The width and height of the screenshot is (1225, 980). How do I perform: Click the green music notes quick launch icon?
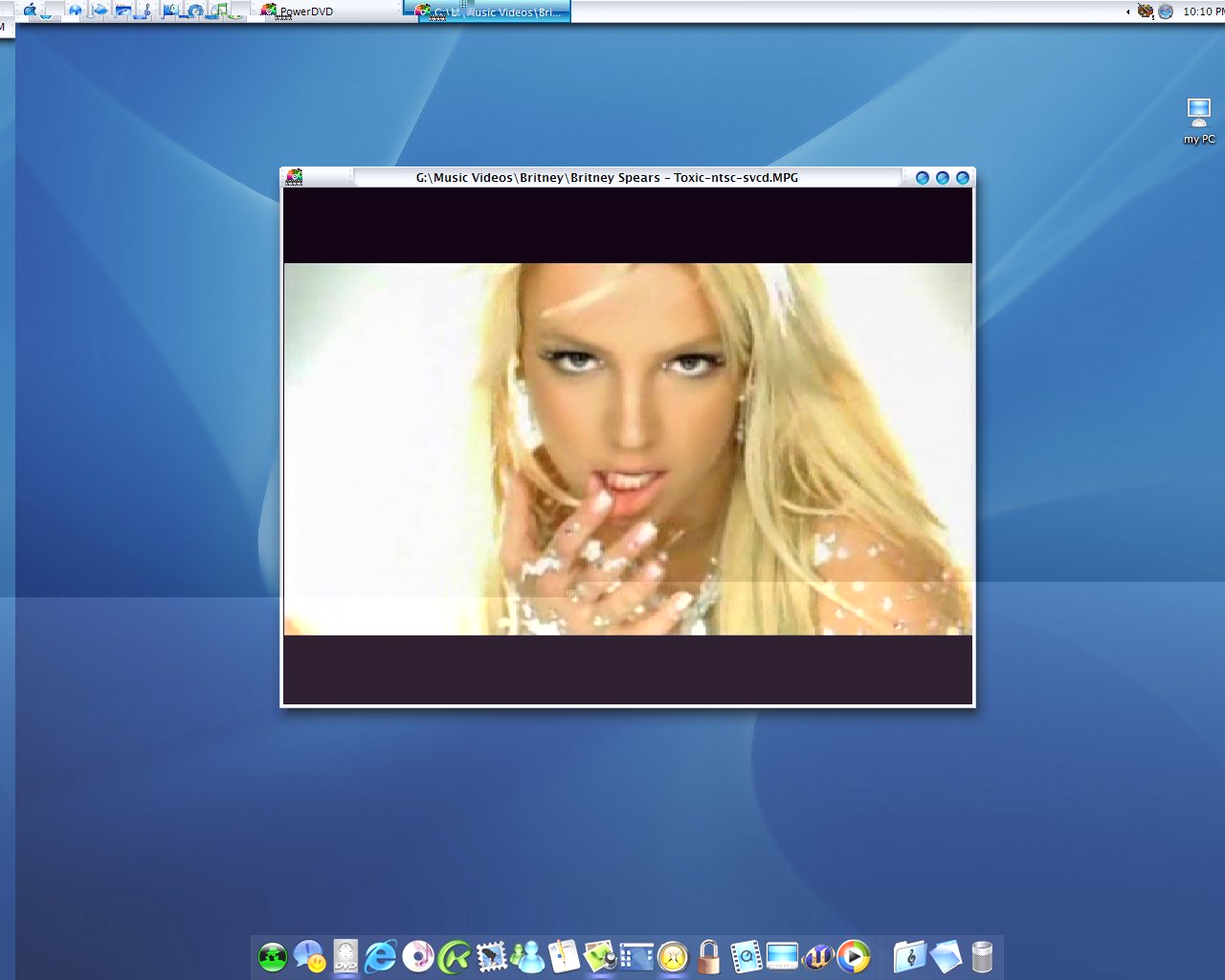click(x=220, y=11)
